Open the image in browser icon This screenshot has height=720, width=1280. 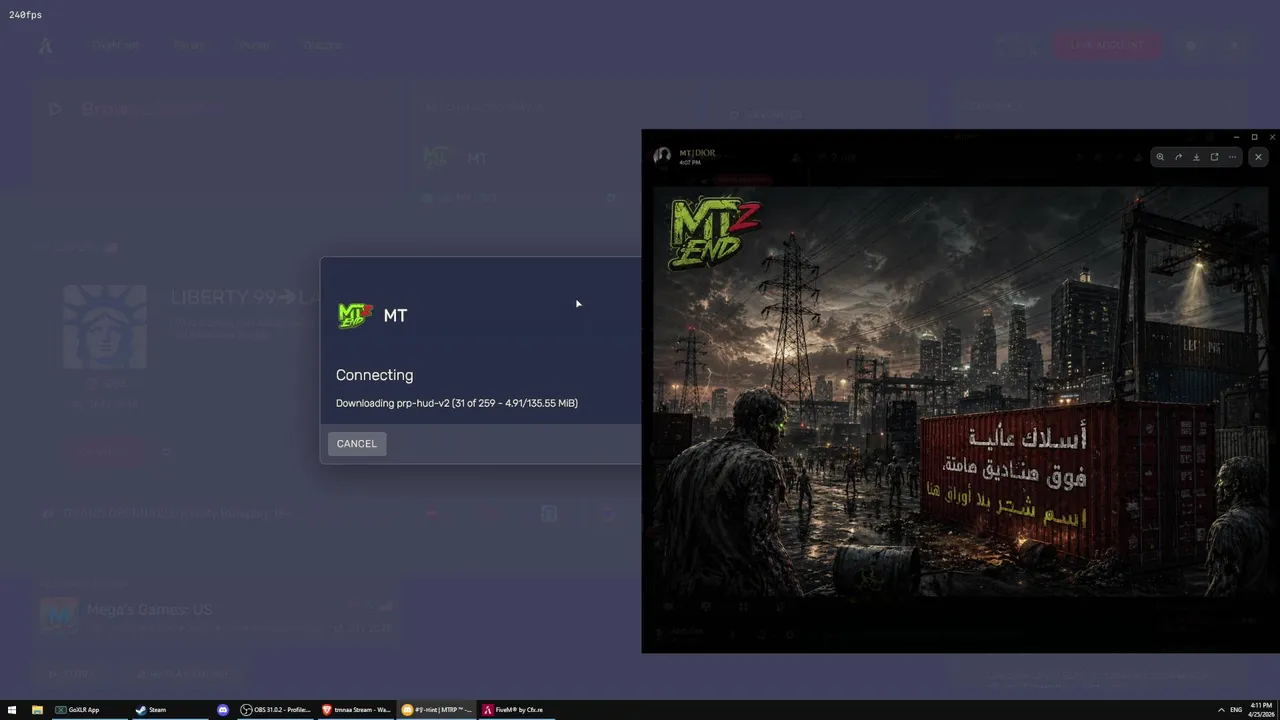[1214, 157]
